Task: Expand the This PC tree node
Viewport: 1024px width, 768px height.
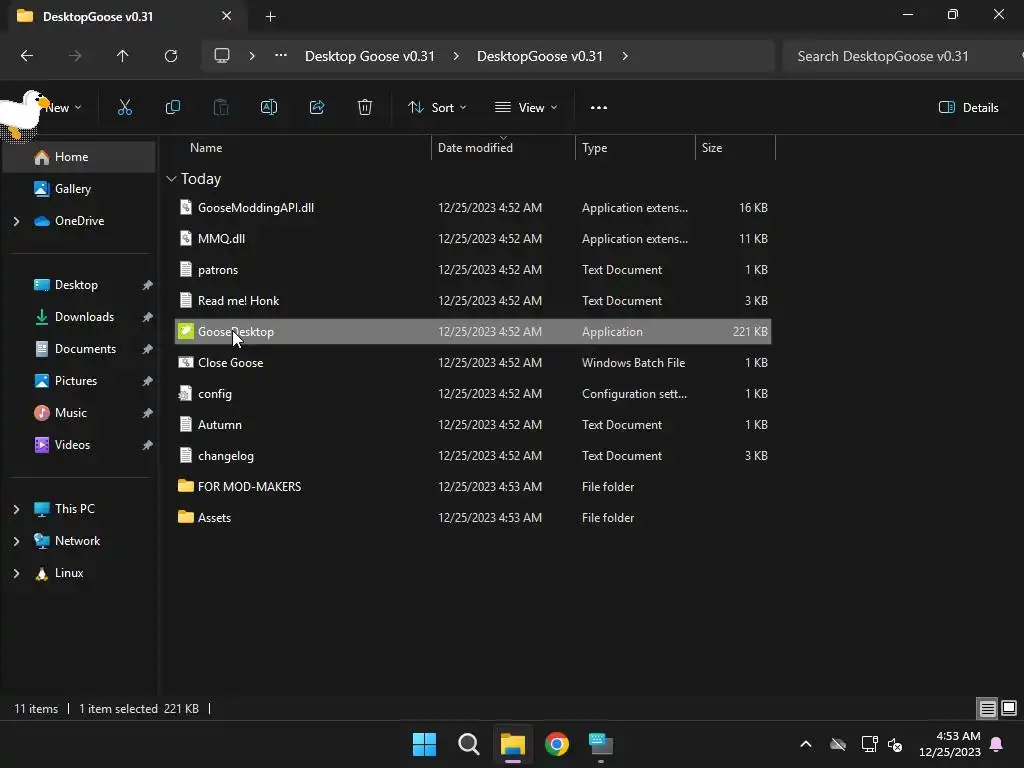Action: 16,509
